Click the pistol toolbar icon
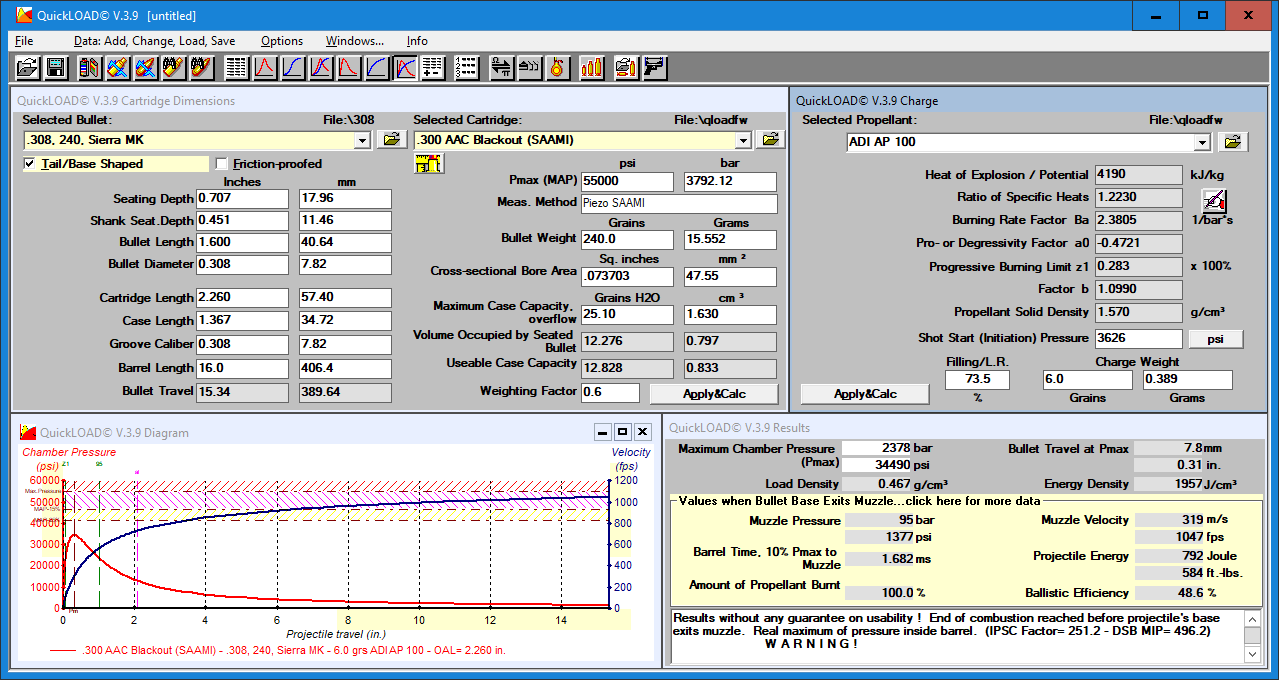 coord(655,68)
